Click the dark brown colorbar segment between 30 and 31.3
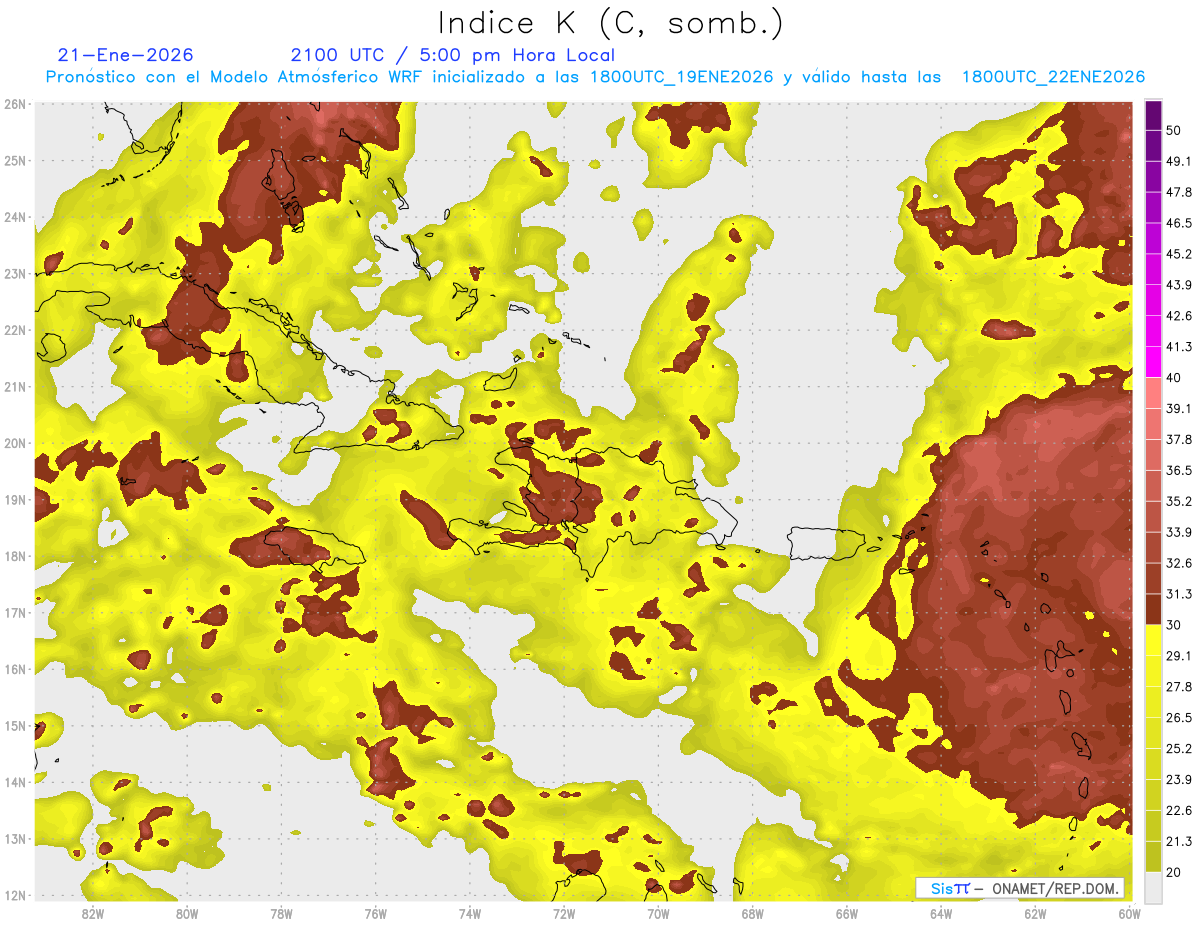This screenshot has height=927, width=1200. pos(1153,609)
